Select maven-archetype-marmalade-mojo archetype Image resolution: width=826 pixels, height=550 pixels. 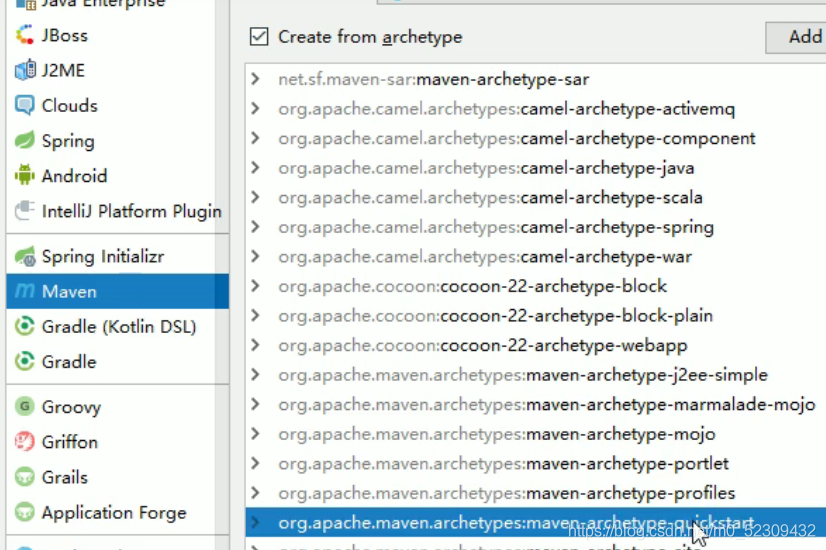[536, 404]
